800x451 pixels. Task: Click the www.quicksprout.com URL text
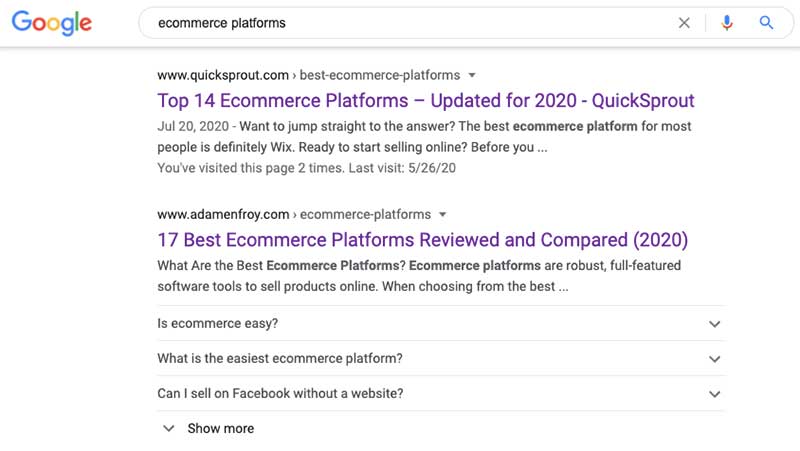pos(223,75)
